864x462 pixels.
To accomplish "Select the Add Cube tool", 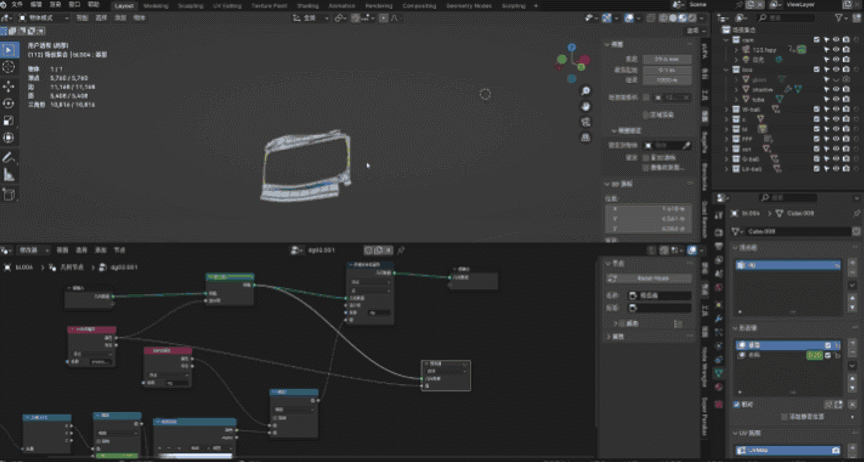I will pos(9,194).
